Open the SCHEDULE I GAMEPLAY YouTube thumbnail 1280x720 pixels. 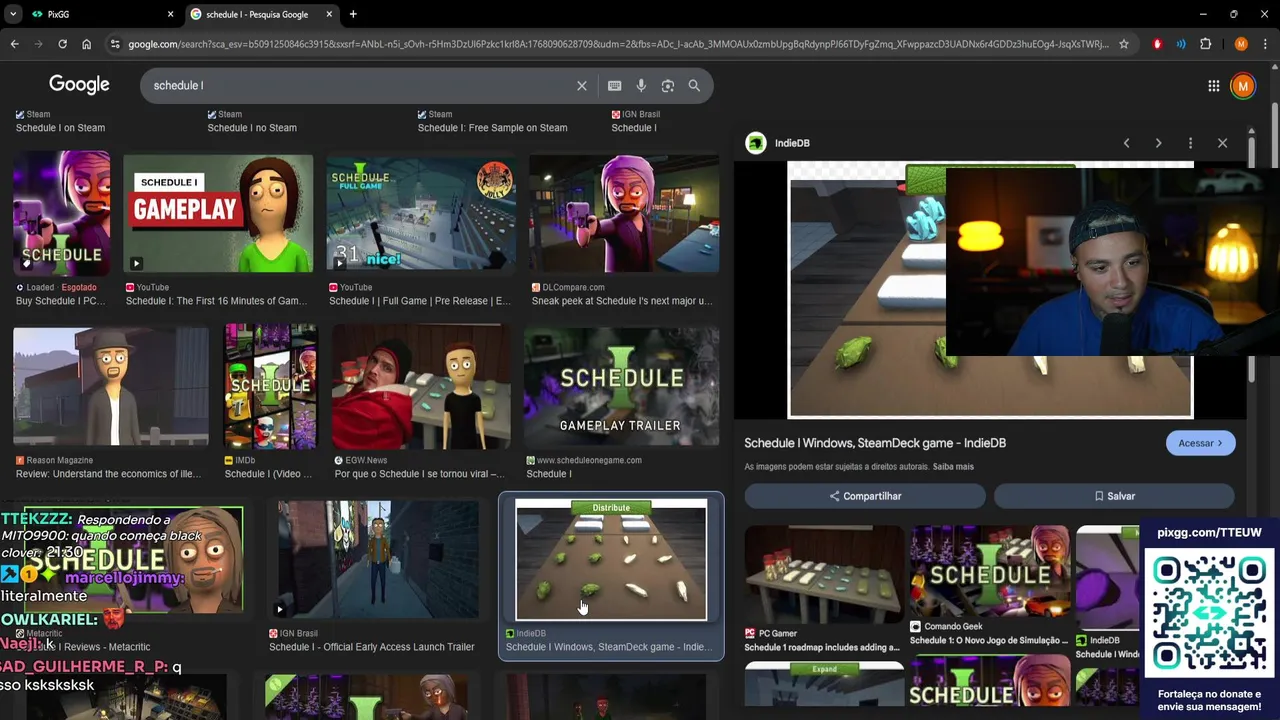point(218,213)
